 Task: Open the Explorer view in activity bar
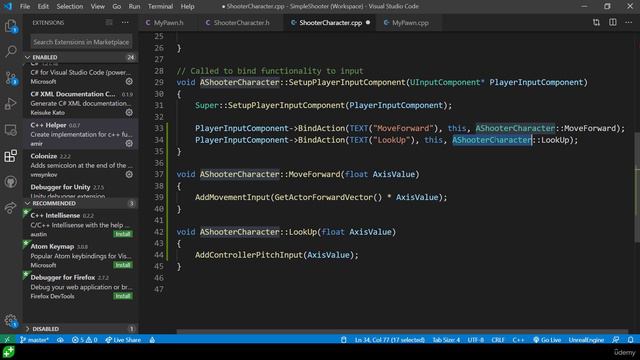11,26
